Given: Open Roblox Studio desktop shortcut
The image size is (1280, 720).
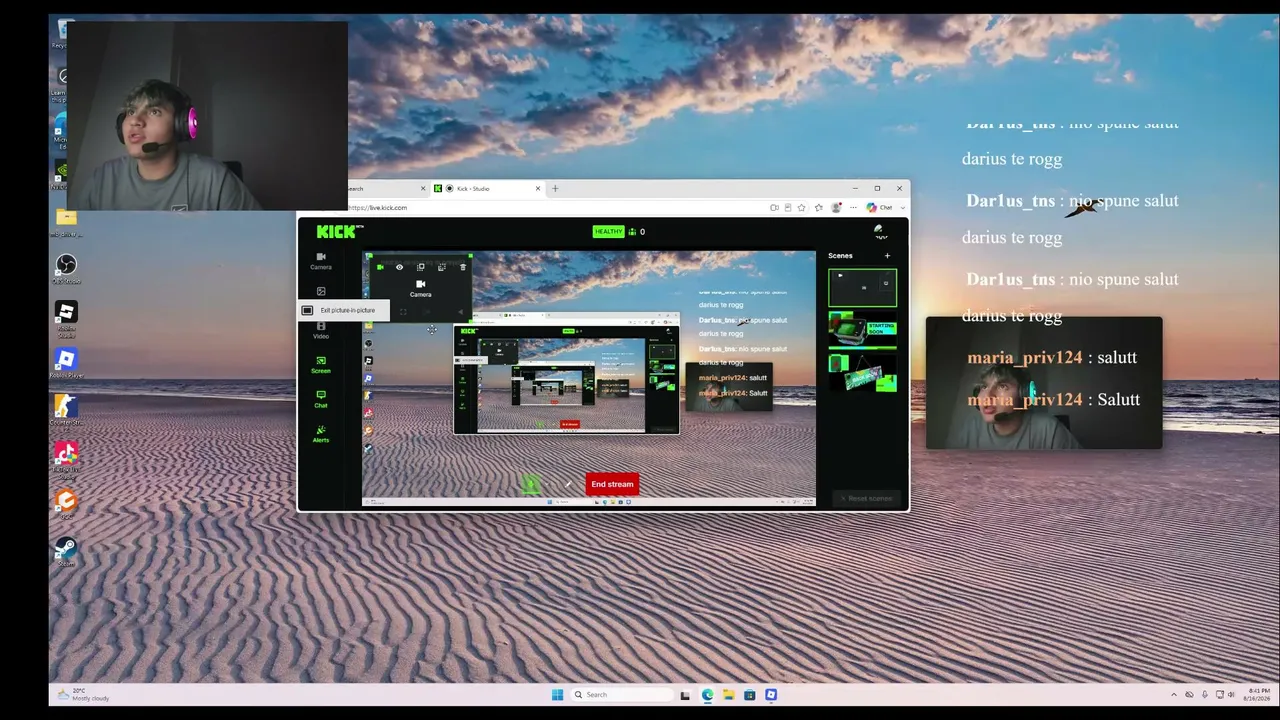Looking at the screenshot, I should [x=66, y=318].
